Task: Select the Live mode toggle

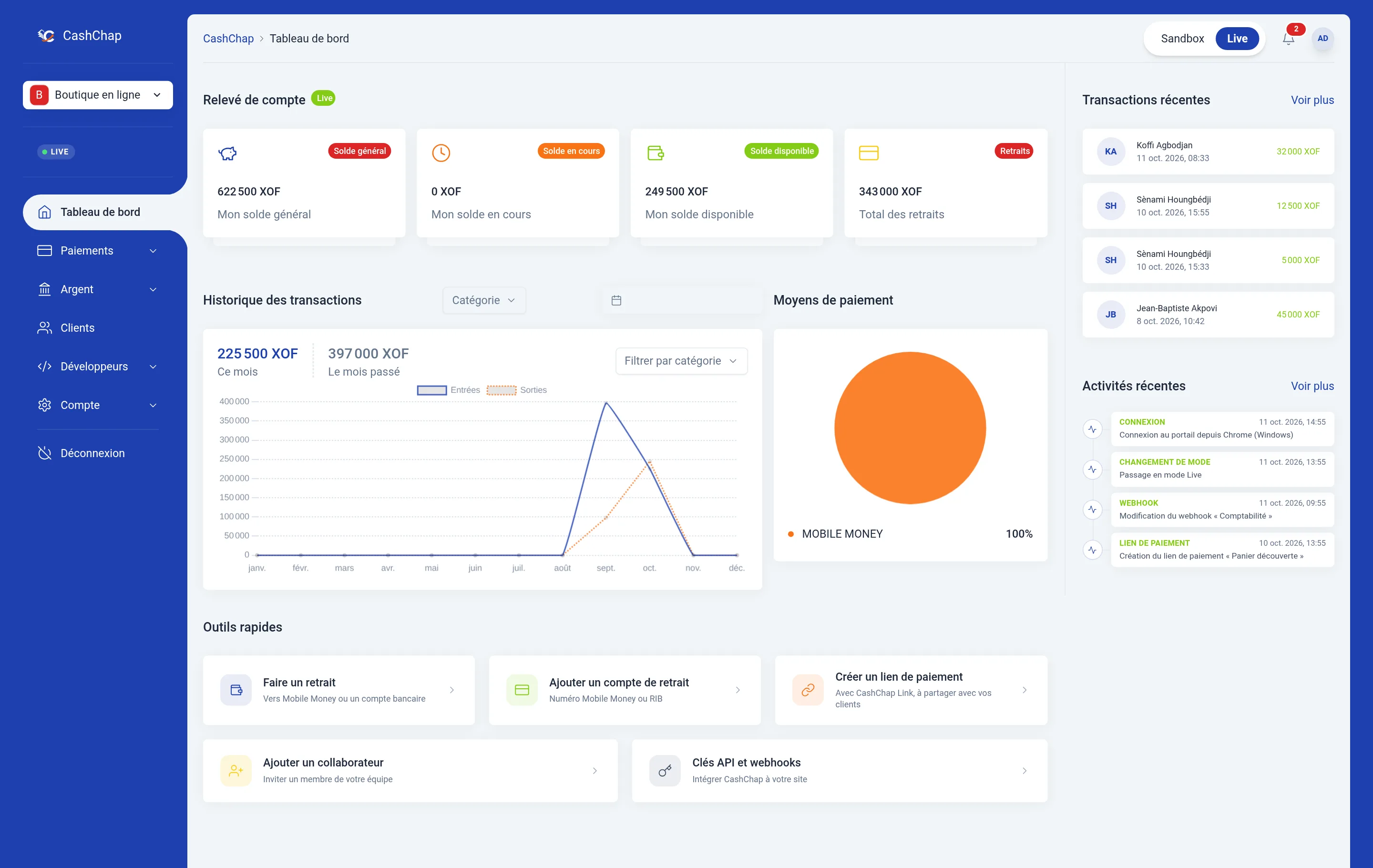Action: (x=1237, y=39)
